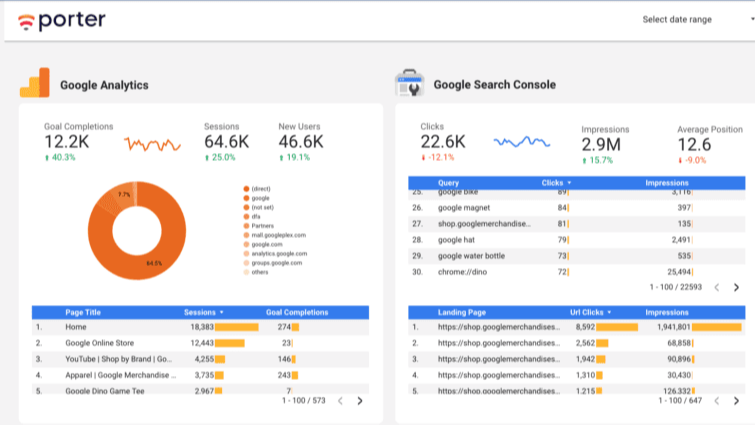Go to next page of Page Title table
This screenshot has height=425, width=755.
[x=360, y=400]
